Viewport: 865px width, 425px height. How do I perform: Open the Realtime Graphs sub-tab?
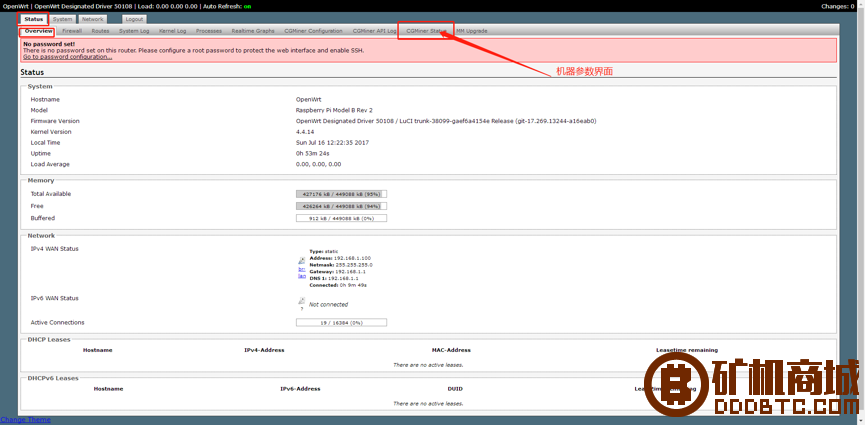pyautogui.click(x=253, y=31)
